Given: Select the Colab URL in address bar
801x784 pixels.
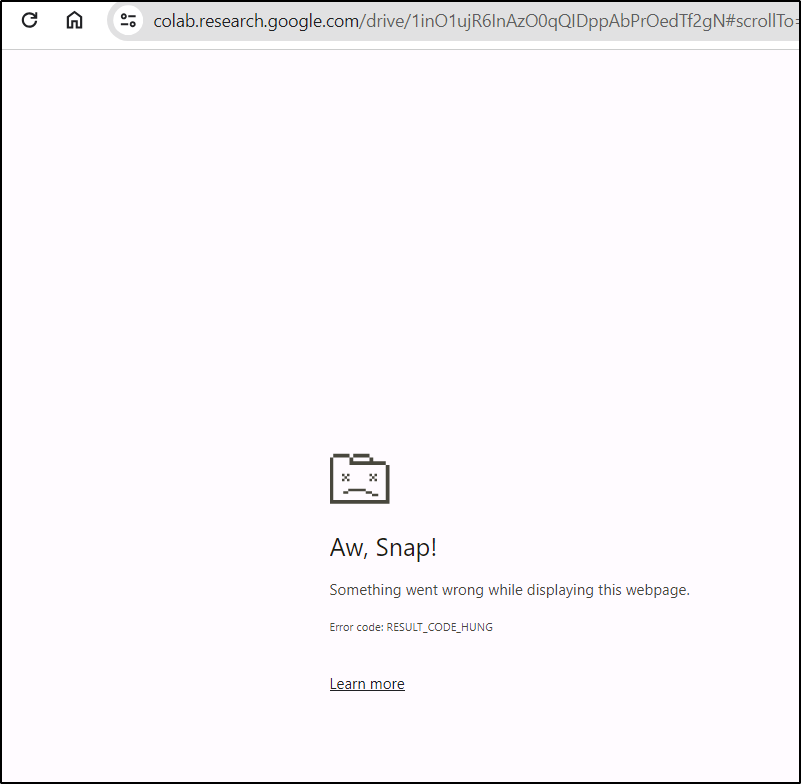Looking at the screenshot, I should [x=474, y=21].
